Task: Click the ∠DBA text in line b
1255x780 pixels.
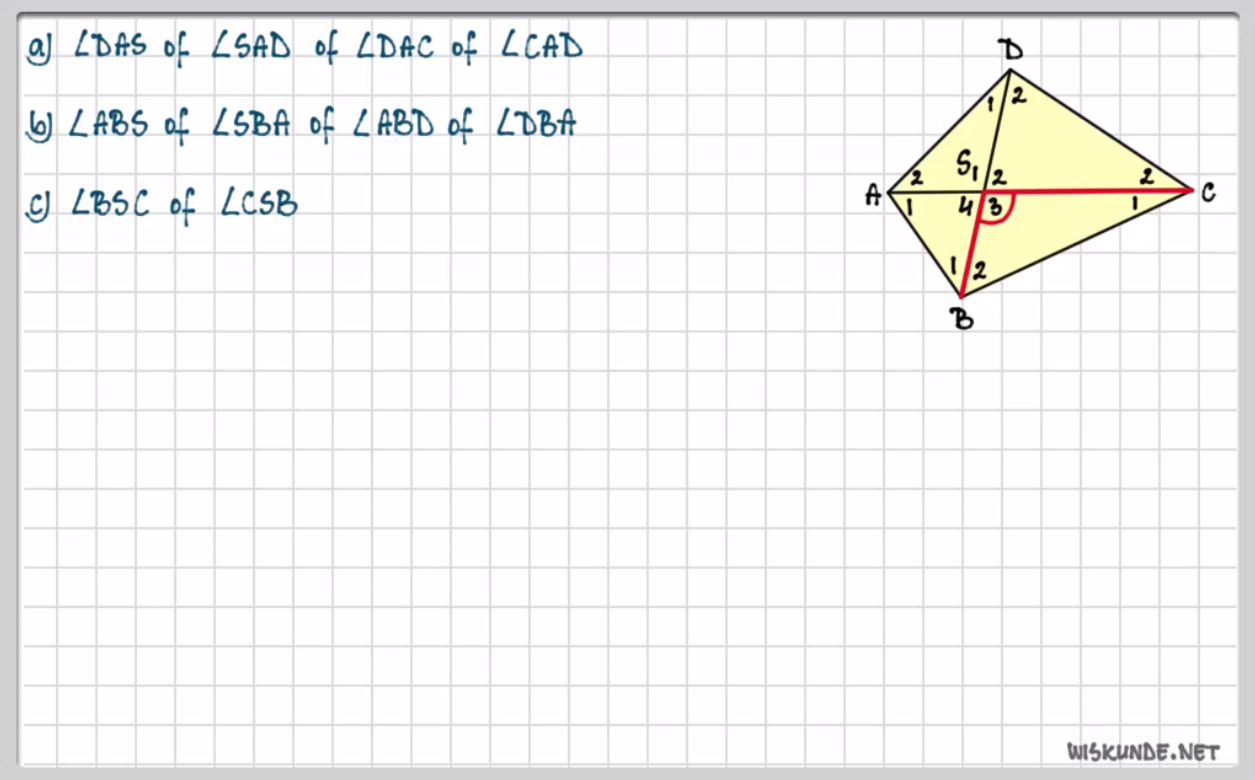Action: coord(536,124)
